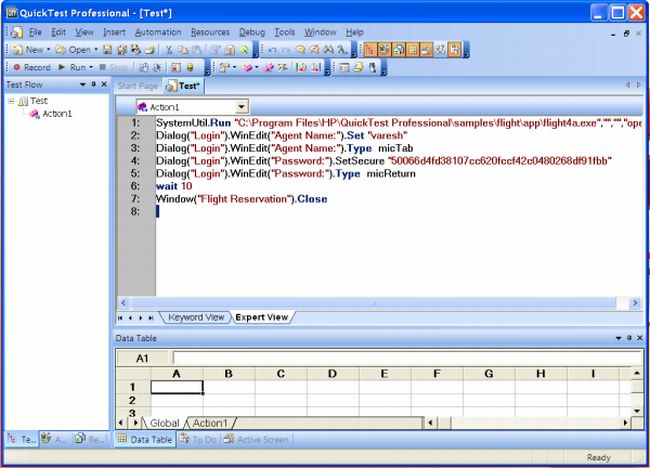650x468 pixels.
Task: Toggle the Data Table pane toolbar icon
Action: pyautogui.click(x=412, y=50)
